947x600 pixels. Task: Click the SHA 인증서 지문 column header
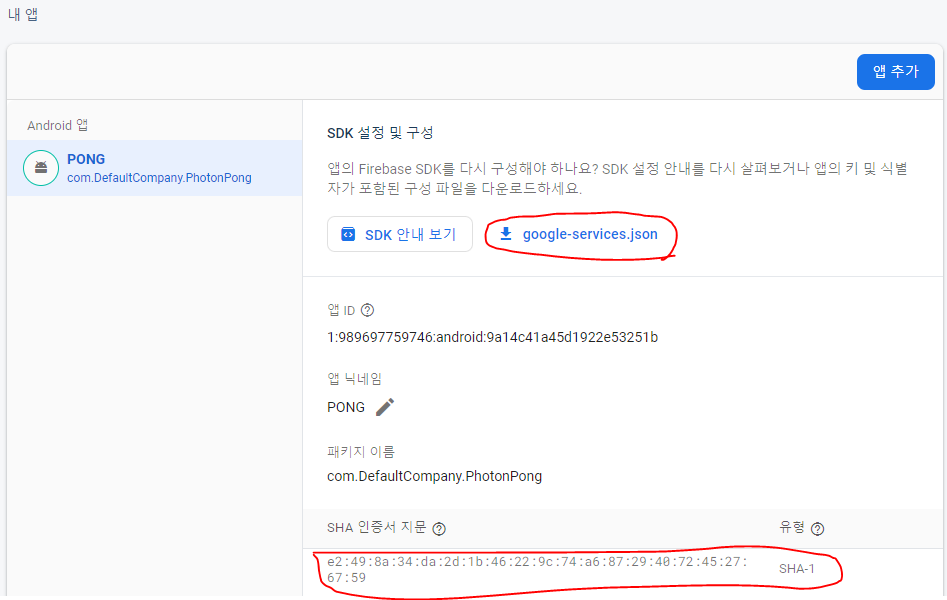pyautogui.click(x=377, y=527)
